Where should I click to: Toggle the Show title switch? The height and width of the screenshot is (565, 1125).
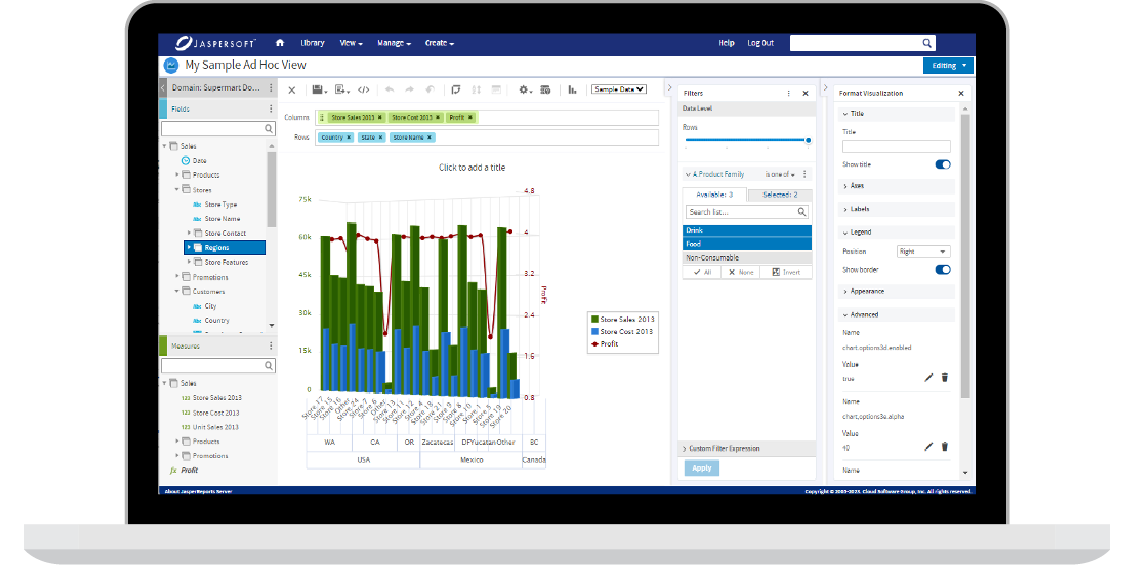942,165
